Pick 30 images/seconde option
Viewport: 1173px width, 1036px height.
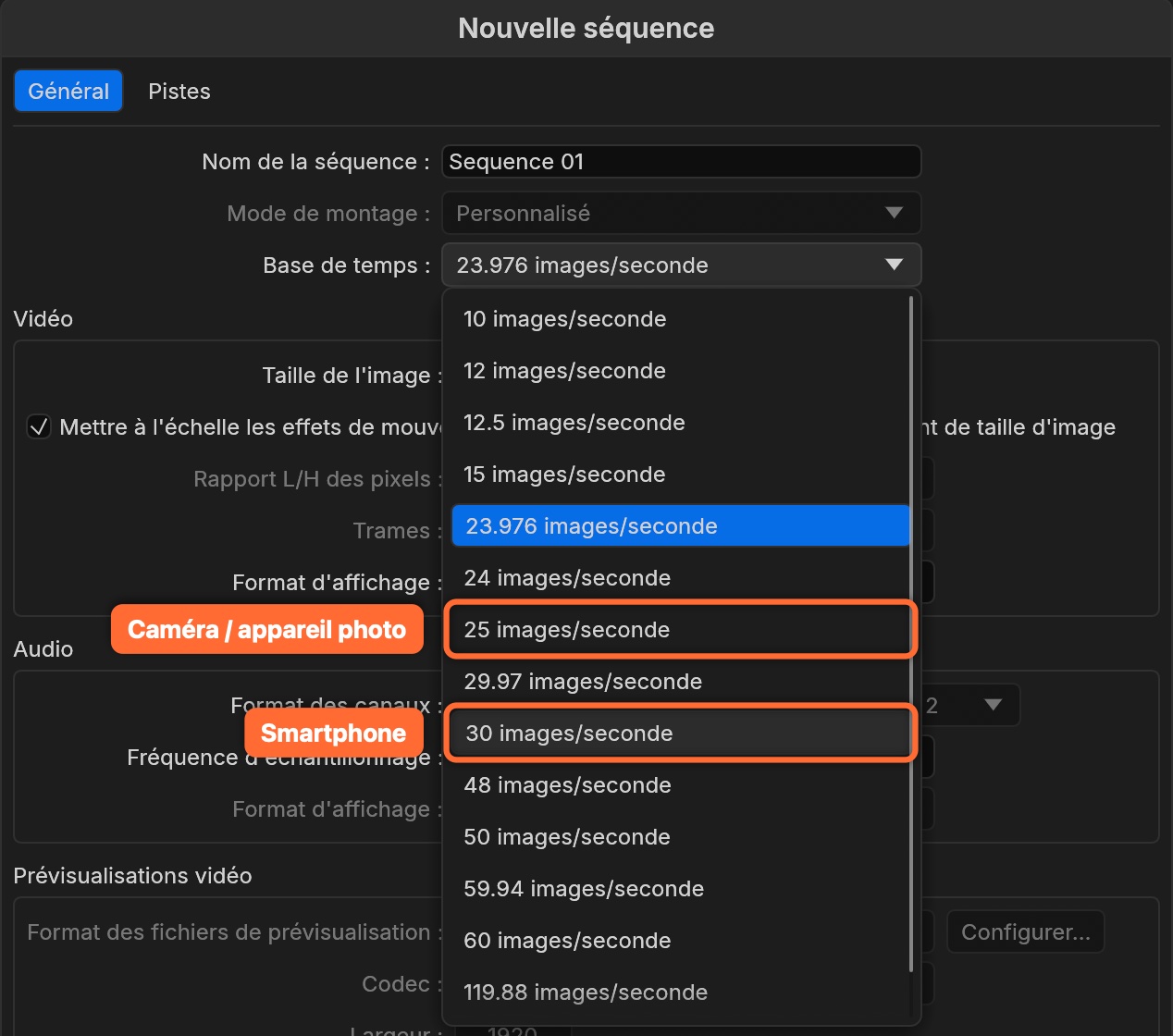681,734
